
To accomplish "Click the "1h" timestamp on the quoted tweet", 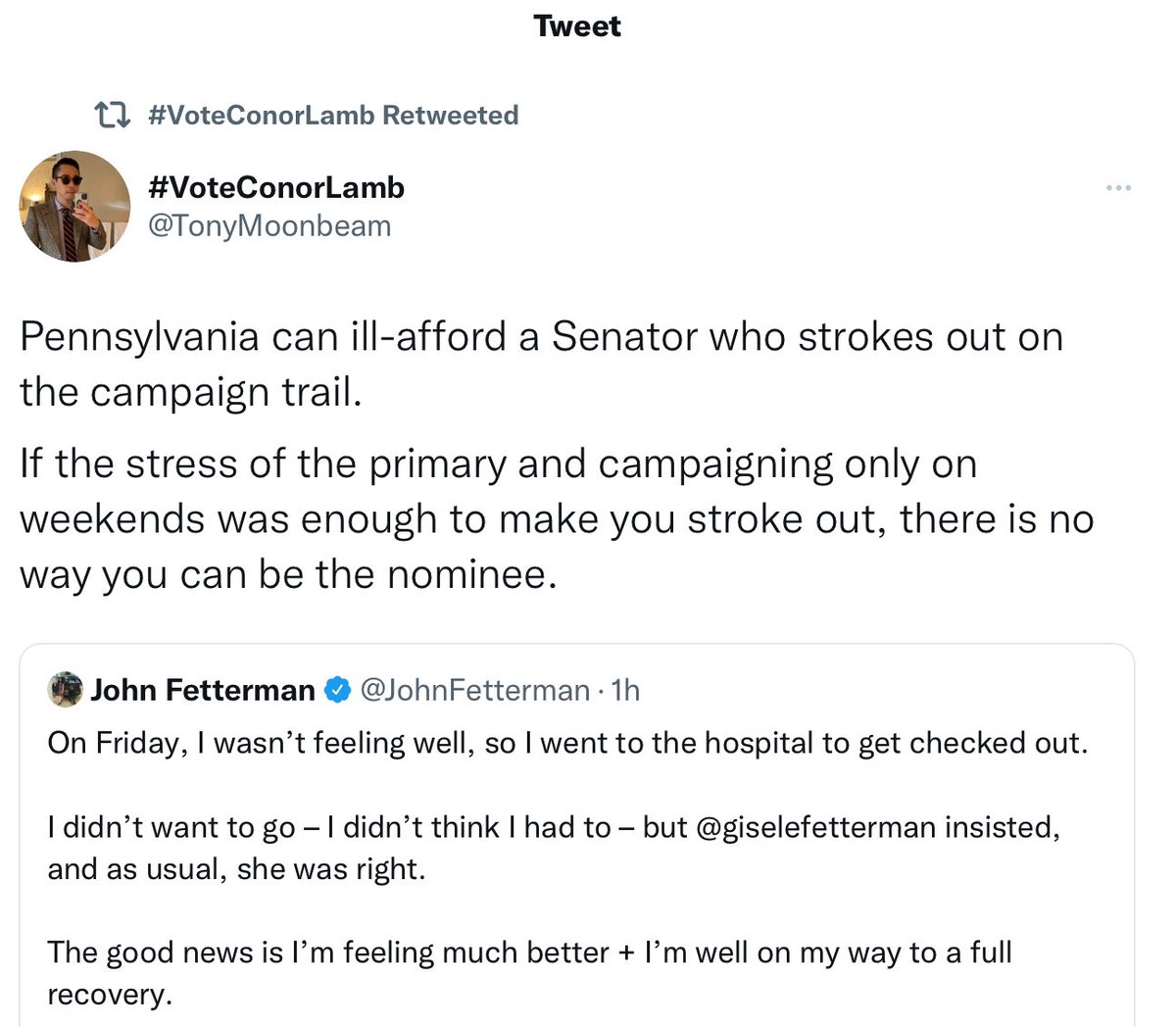I will [625, 691].
